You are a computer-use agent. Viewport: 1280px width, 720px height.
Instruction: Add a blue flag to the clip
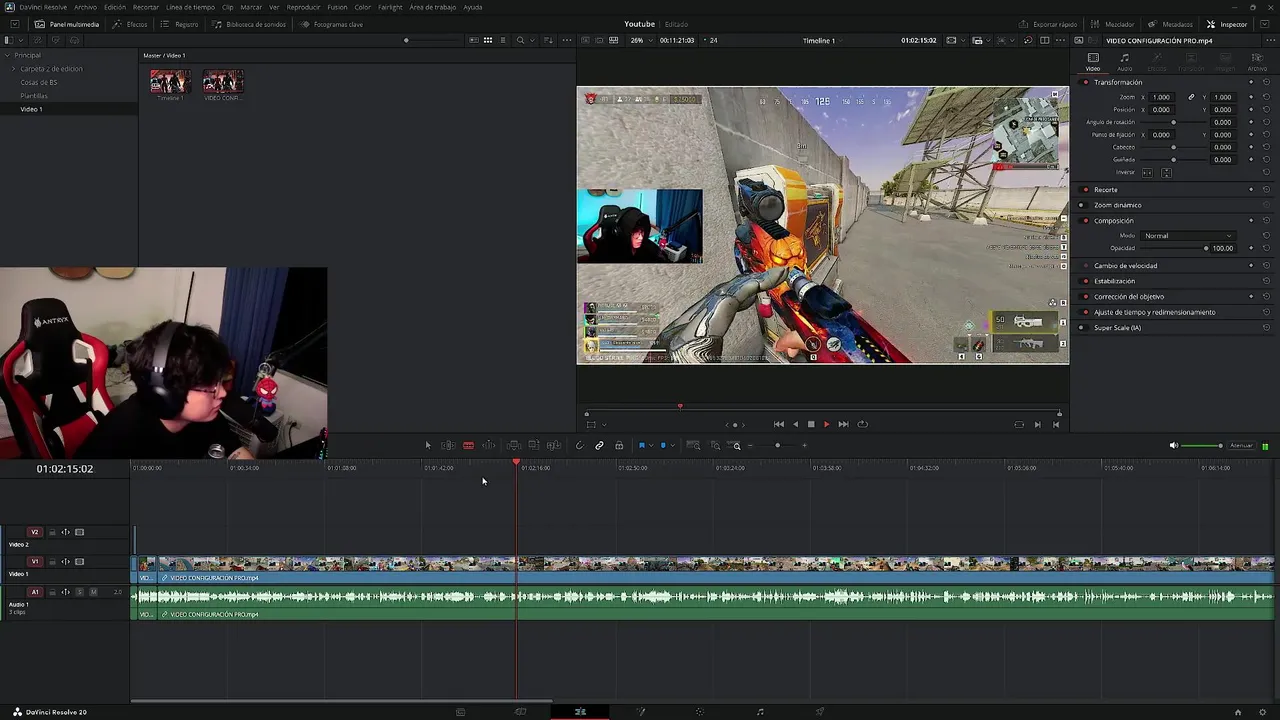pyautogui.click(x=641, y=445)
